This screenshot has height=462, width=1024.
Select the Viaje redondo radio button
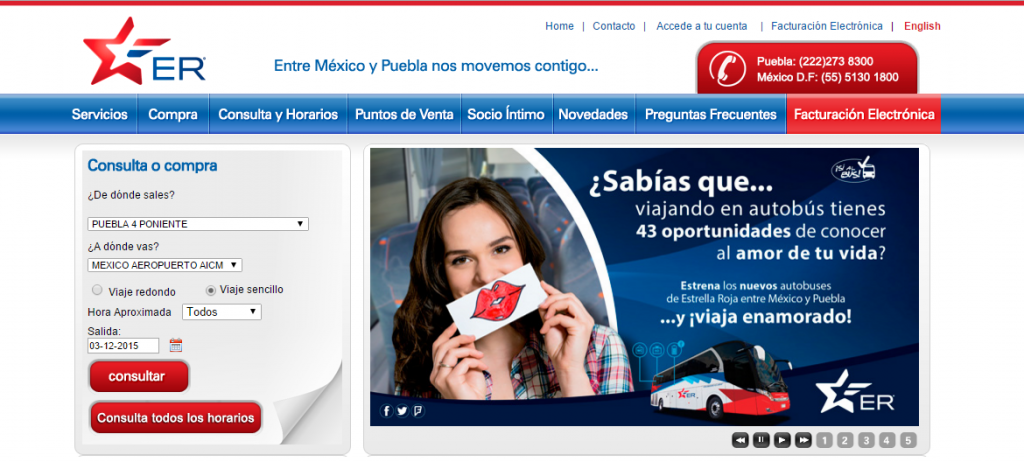[x=97, y=289]
